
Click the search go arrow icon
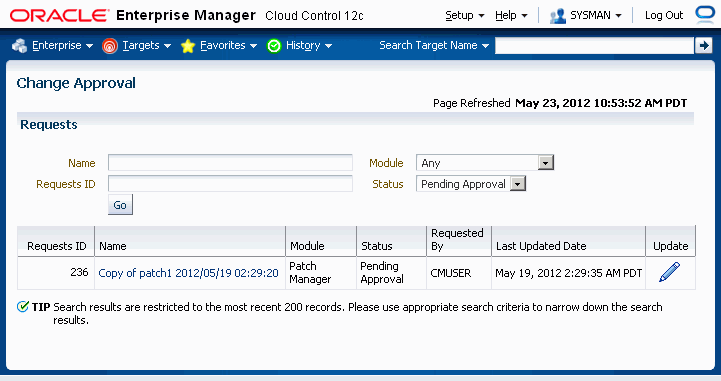(703, 45)
